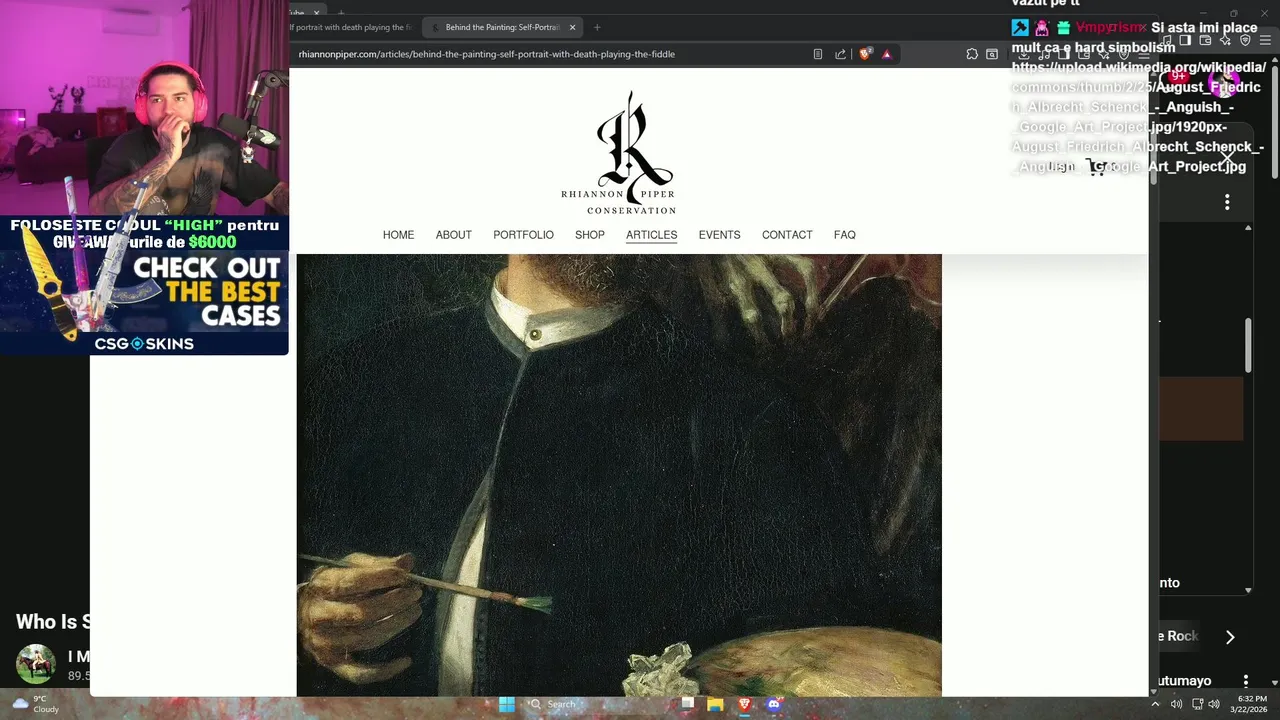Open the 9+ notifications badge
The height and width of the screenshot is (720, 1280).
pyautogui.click(x=1179, y=77)
